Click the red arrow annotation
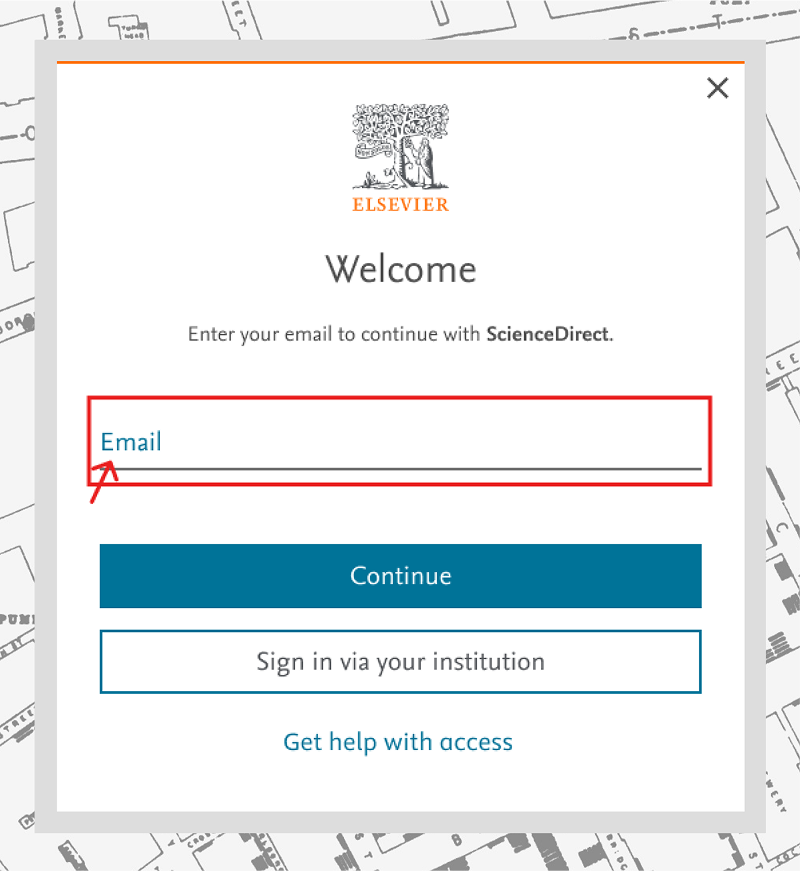800x871 pixels. (103, 481)
